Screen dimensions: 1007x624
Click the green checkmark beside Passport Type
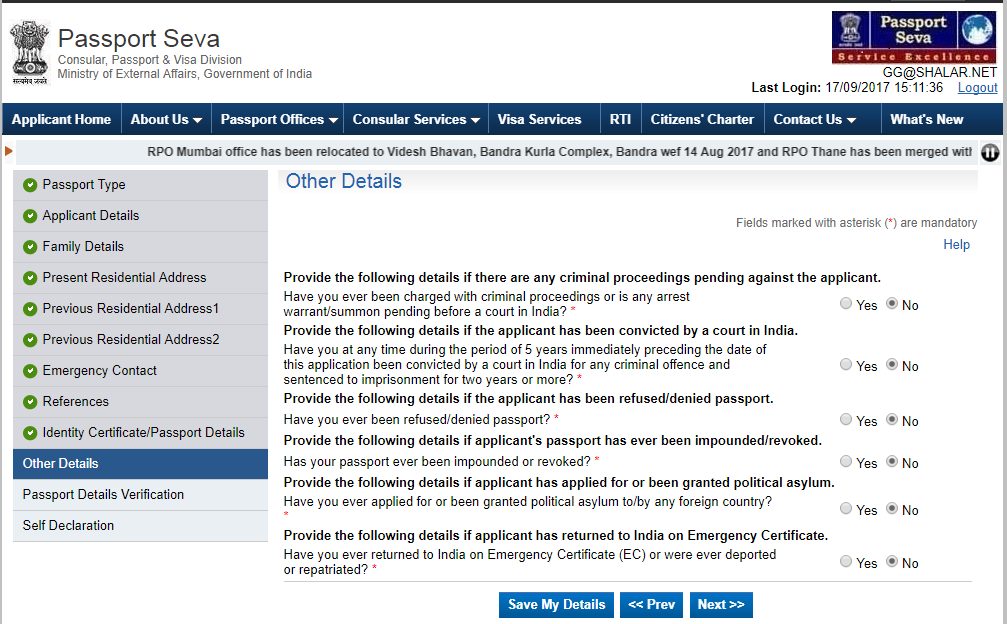tap(29, 185)
